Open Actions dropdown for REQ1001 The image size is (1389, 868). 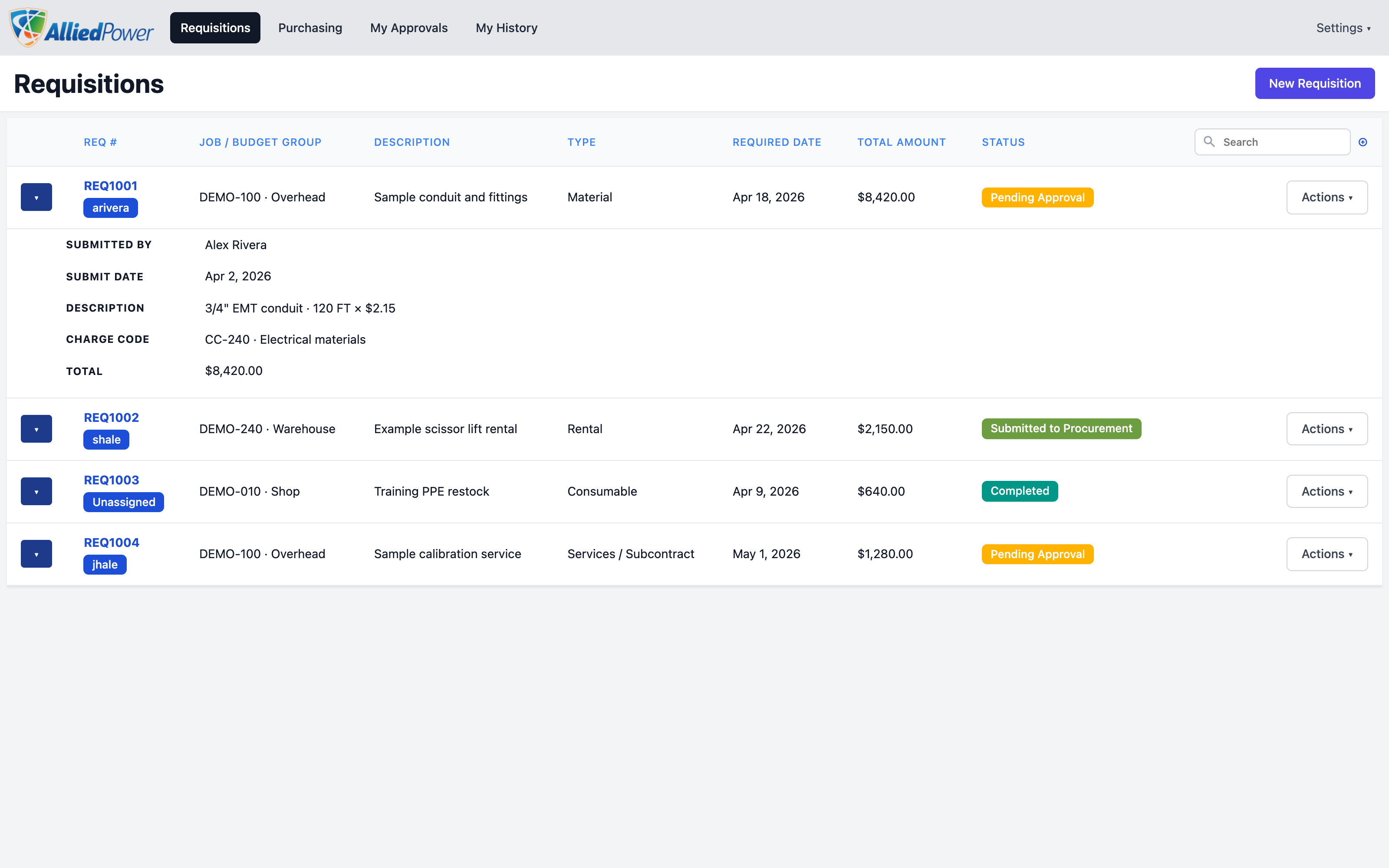[x=1326, y=197]
